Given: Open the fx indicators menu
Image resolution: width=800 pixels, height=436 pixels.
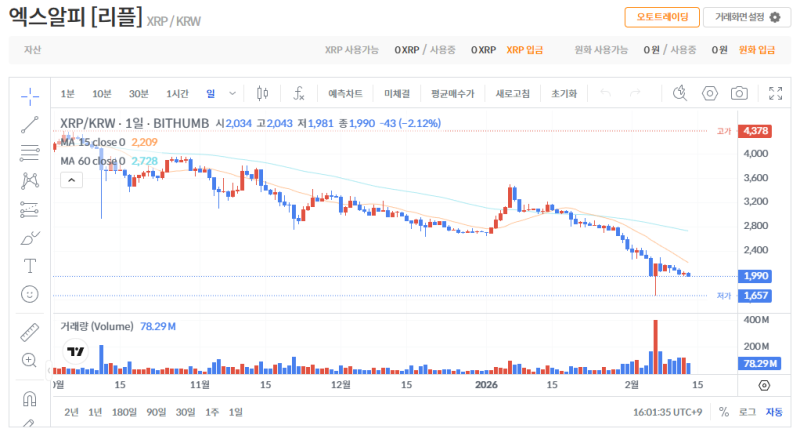Looking at the screenshot, I should click(x=298, y=93).
